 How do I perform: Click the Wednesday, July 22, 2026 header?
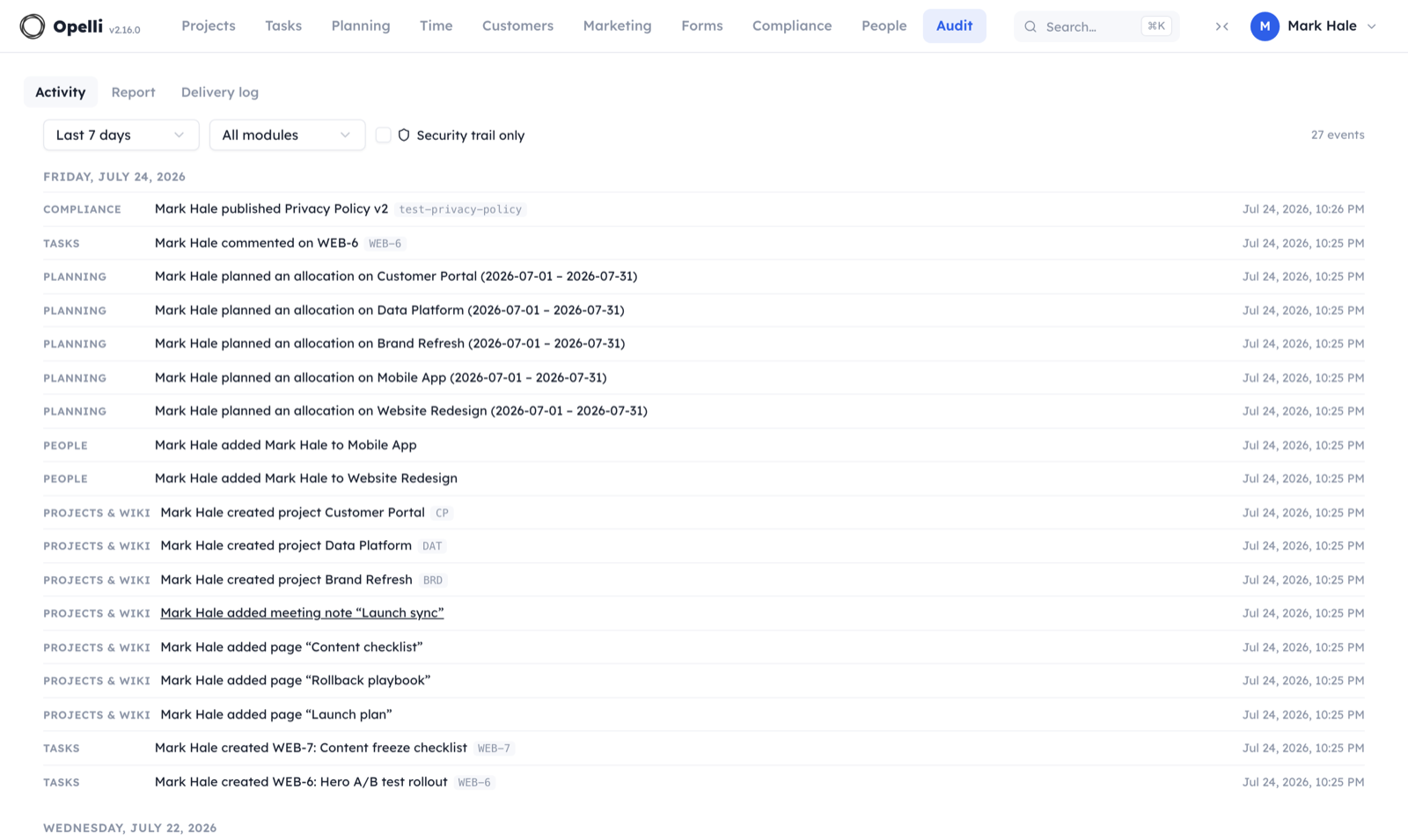[x=129, y=828]
